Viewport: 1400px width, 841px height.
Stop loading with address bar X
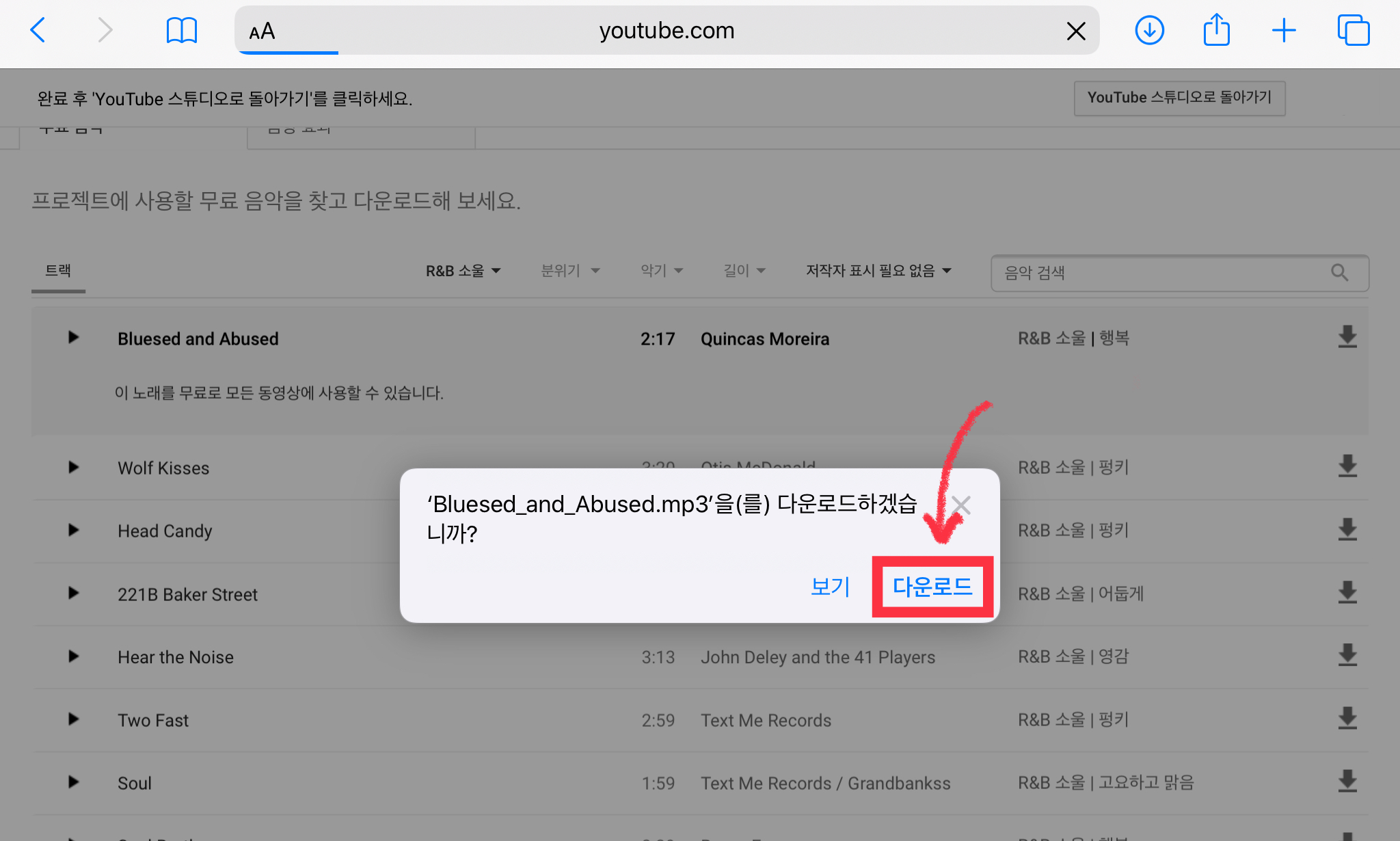point(1076,31)
